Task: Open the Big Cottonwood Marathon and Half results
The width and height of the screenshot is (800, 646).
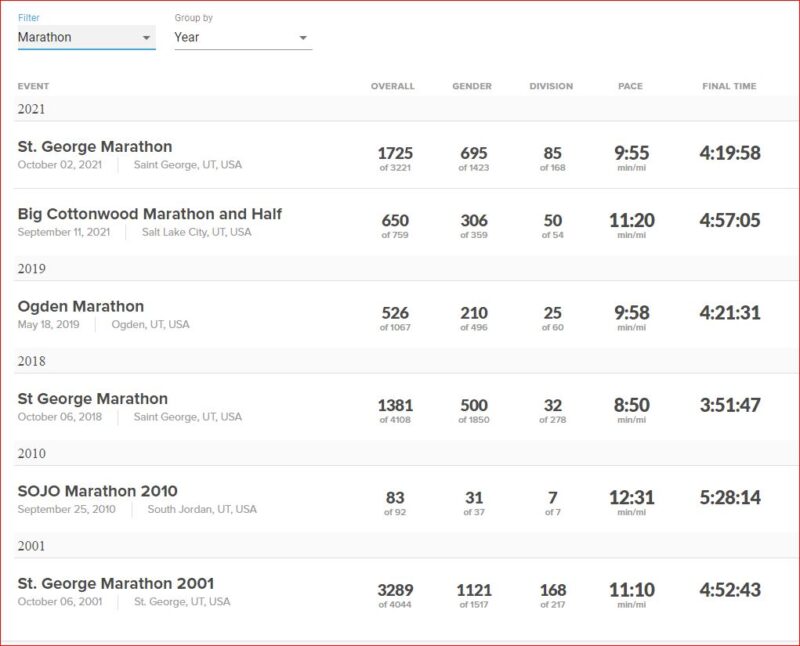Action: tap(150, 214)
